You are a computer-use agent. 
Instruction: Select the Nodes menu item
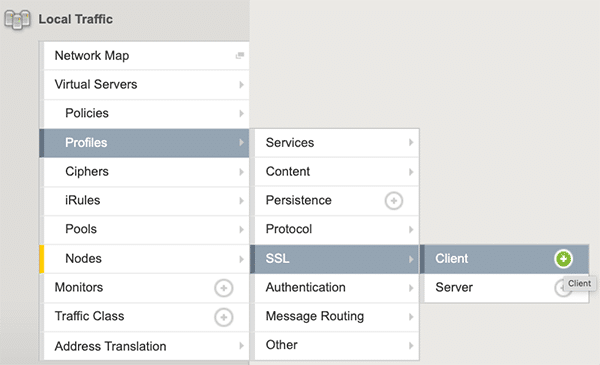click(x=144, y=259)
